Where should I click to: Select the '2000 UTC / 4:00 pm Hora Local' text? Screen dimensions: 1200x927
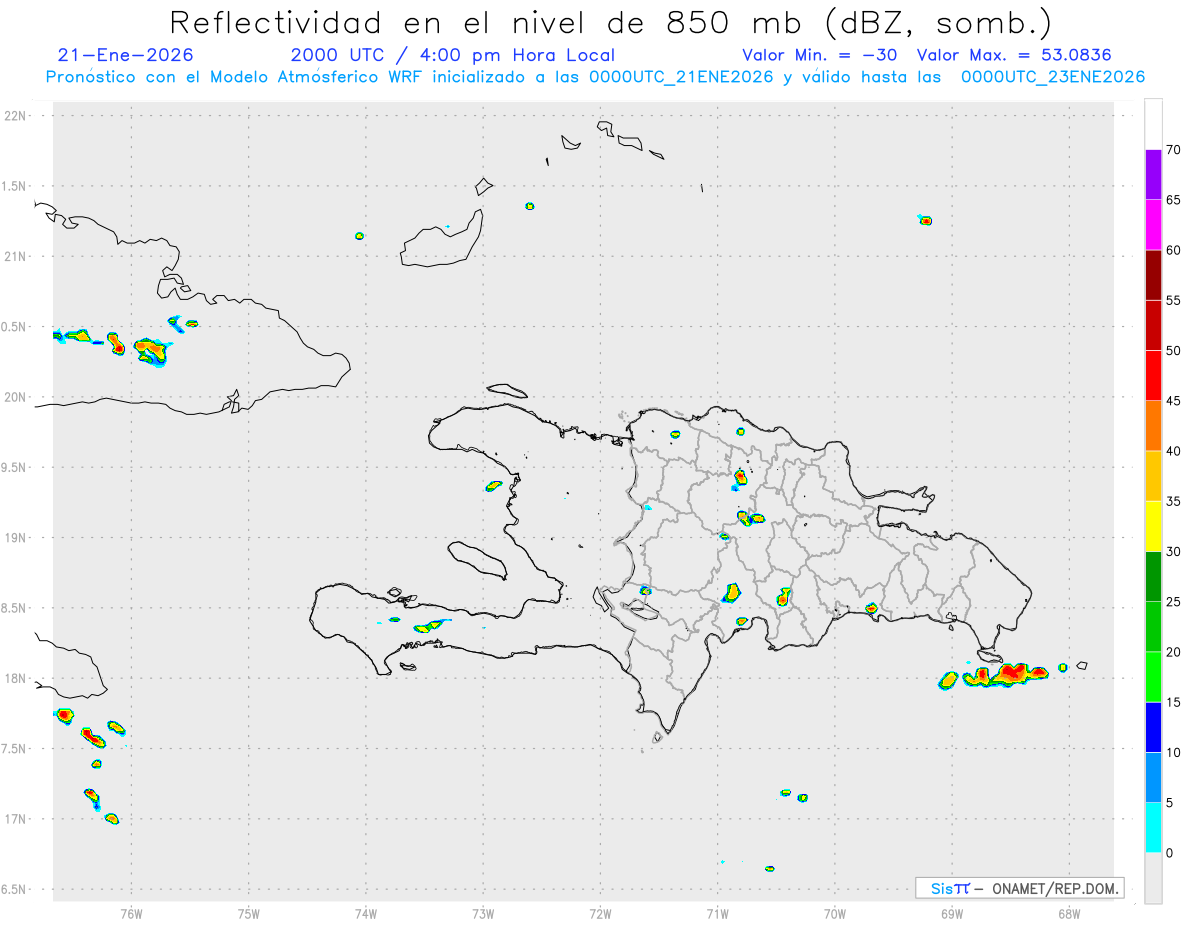click(x=453, y=55)
